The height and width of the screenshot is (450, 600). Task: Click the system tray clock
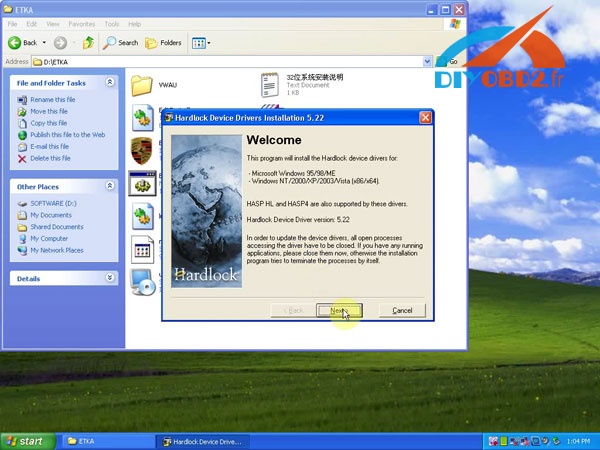pos(578,441)
